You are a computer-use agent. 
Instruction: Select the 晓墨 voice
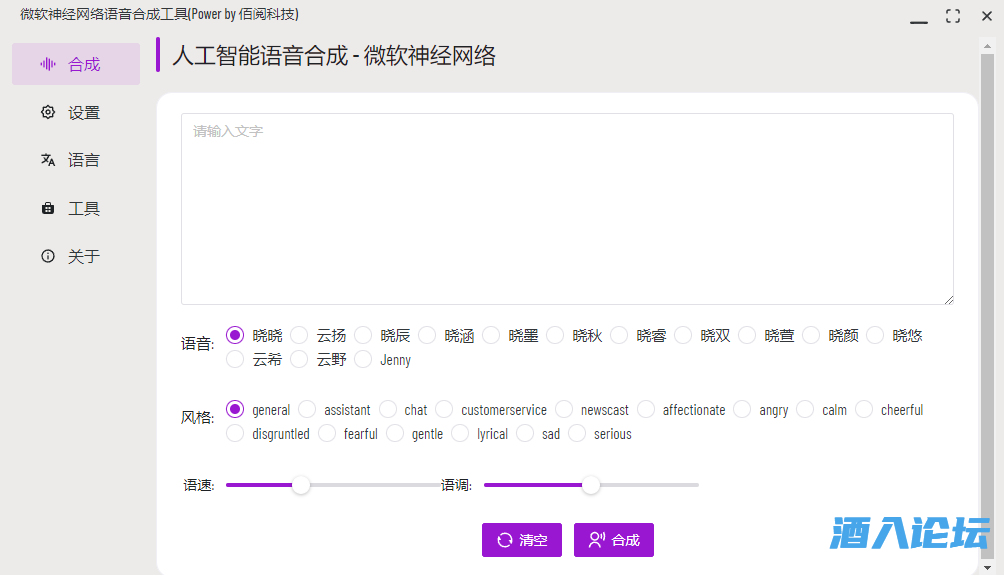492,335
